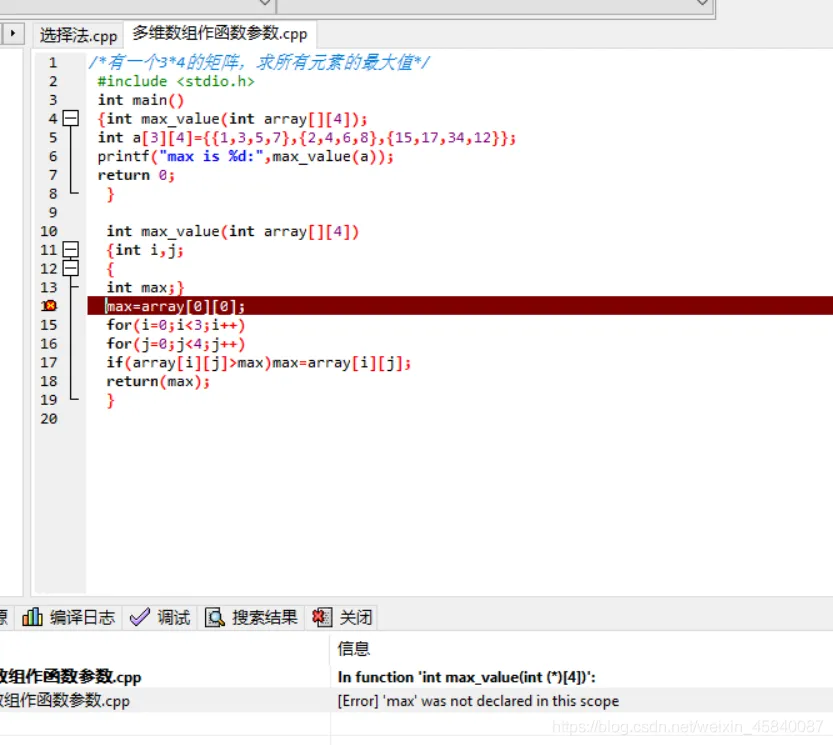Click line number 20 in the gutter
The height and width of the screenshot is (745, 833).
49,419
